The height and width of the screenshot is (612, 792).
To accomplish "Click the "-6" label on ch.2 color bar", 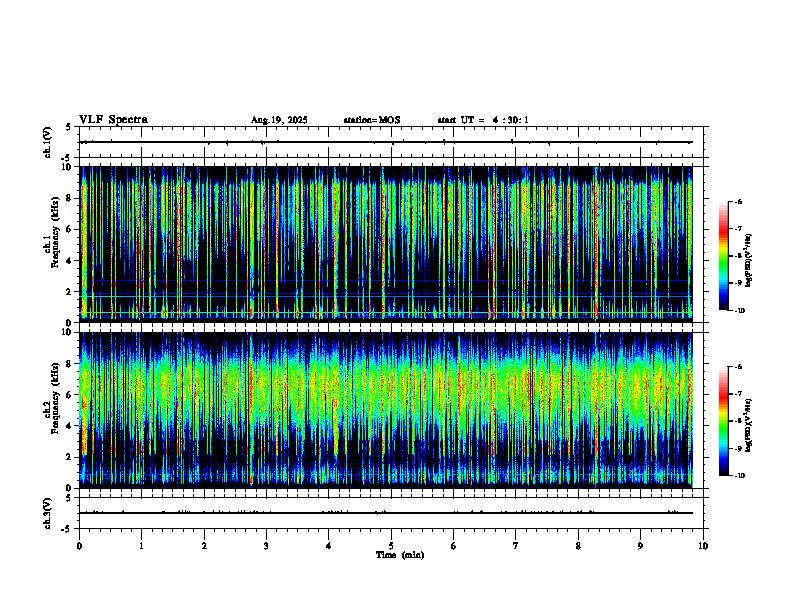I will click(738, 367).
